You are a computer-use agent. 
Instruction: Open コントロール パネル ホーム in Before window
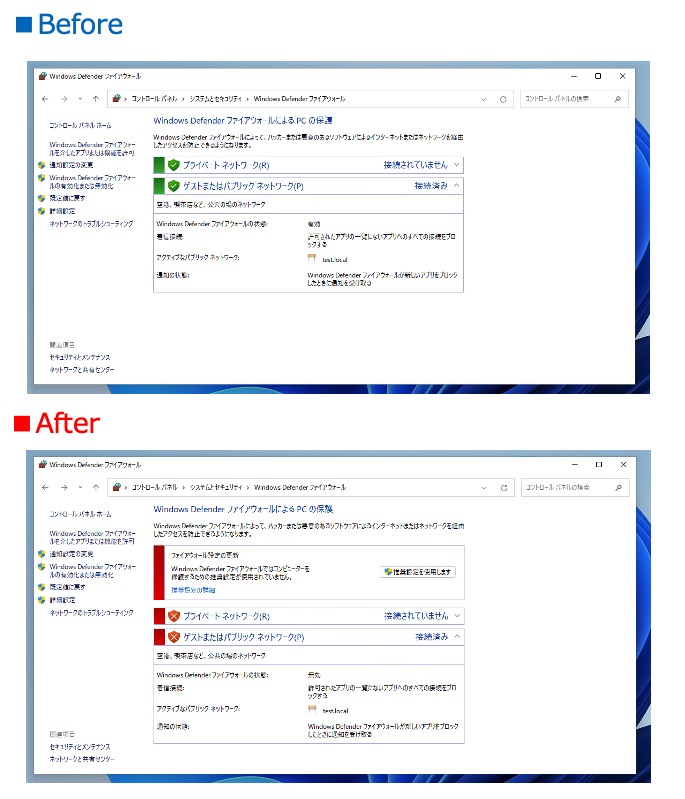(x=80, y=125)
